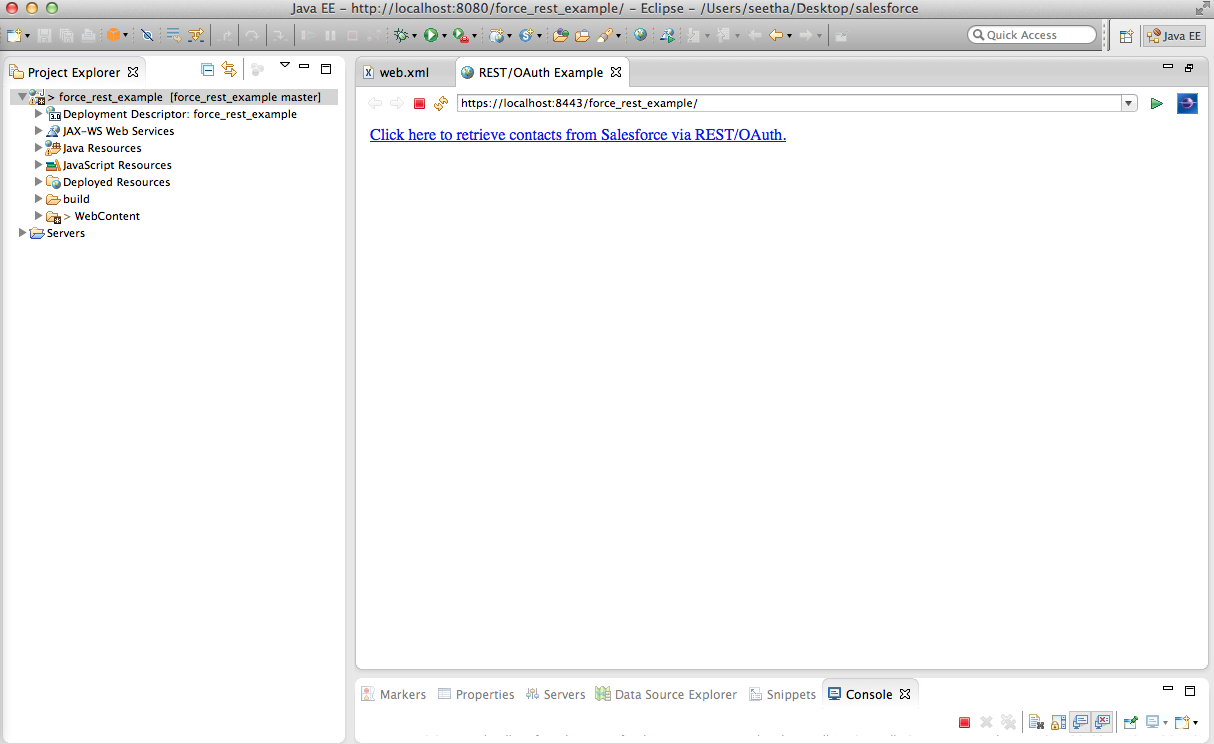
Task: Click Collapse All in Project Explorer
Action: point(207,69)
